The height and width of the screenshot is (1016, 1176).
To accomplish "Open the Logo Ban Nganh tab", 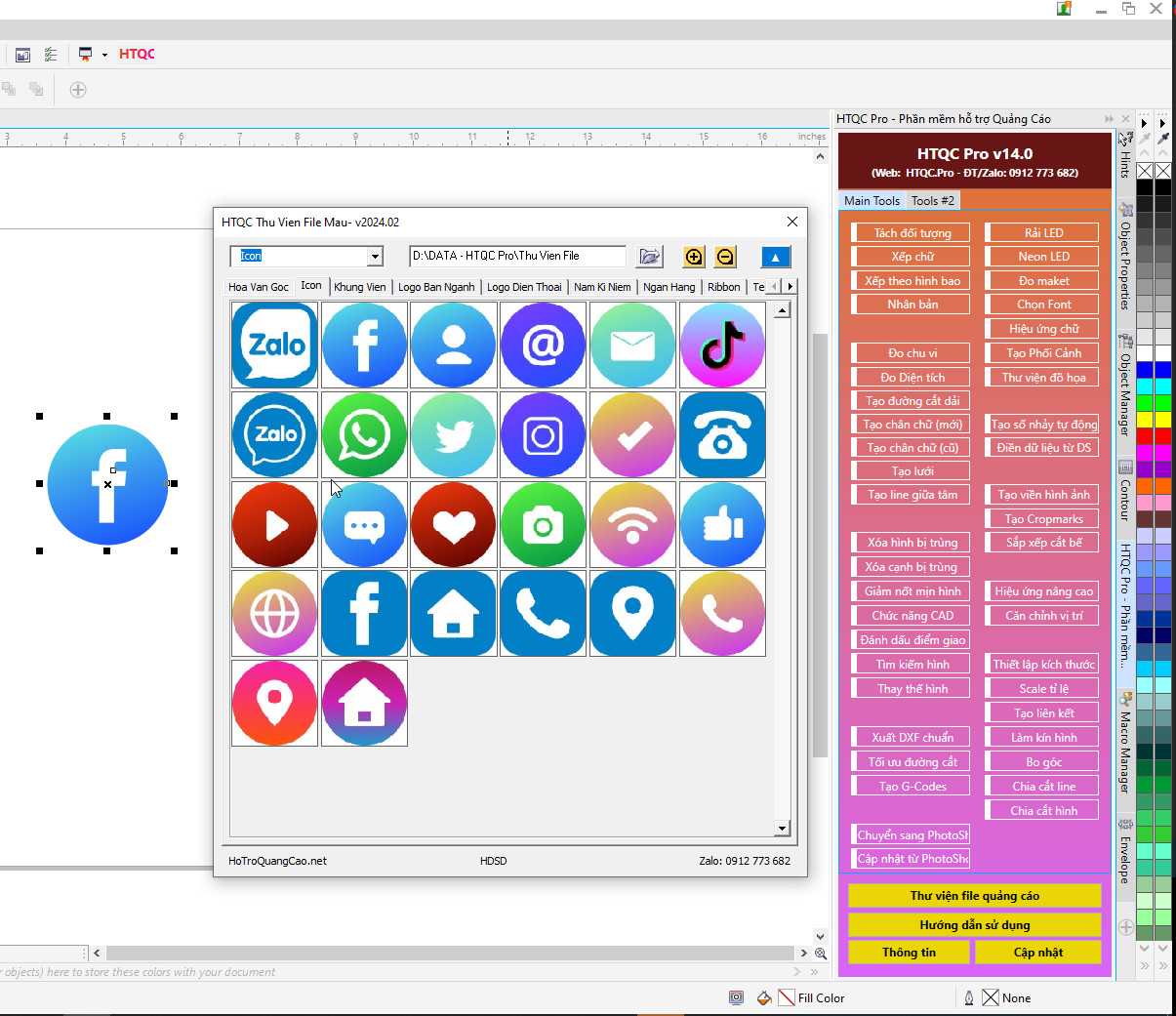I will click(x=436, y=287).
